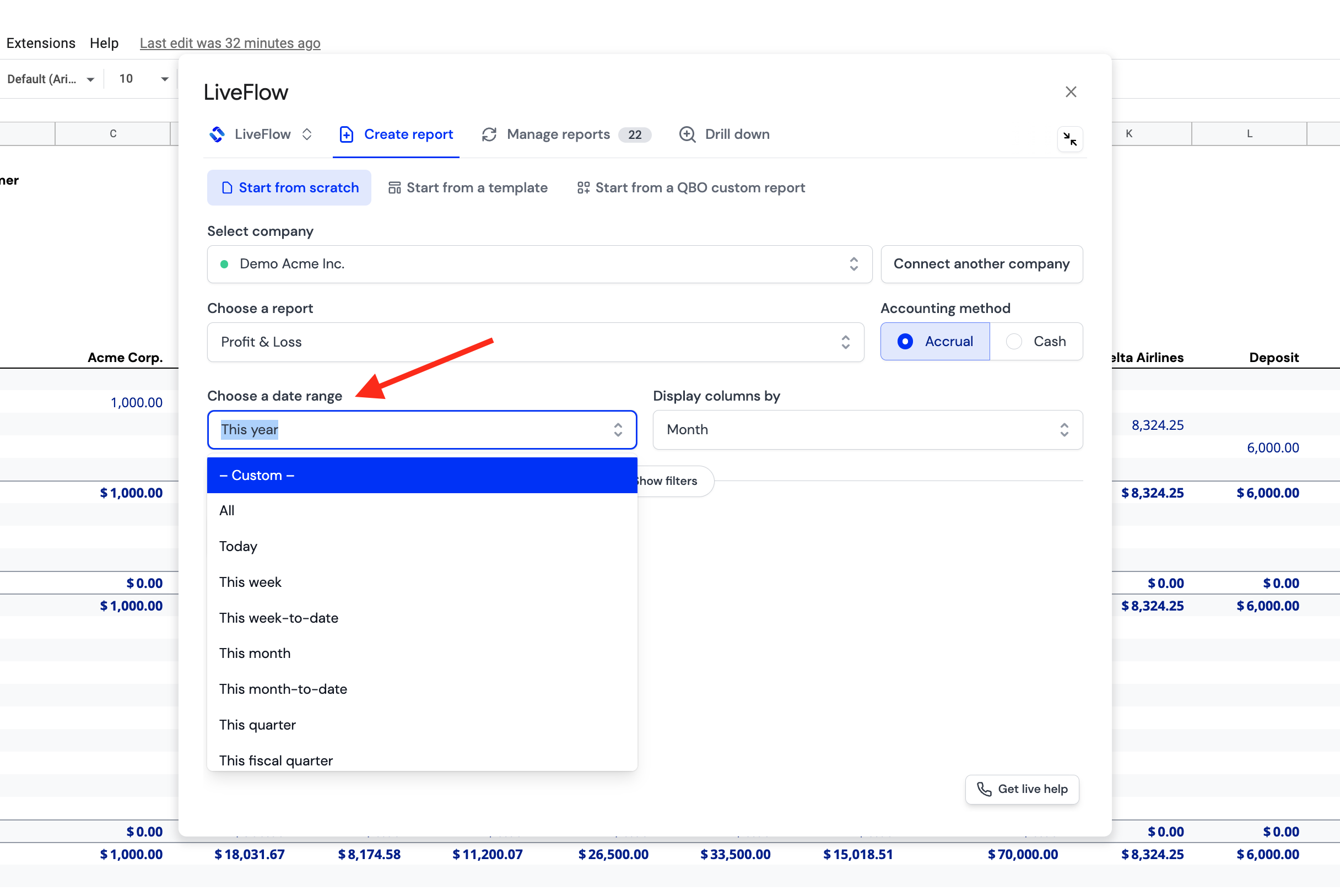Click the Last edit history link
The height and width of the screenshot is (896, 1340).
(x=230, y=43)
